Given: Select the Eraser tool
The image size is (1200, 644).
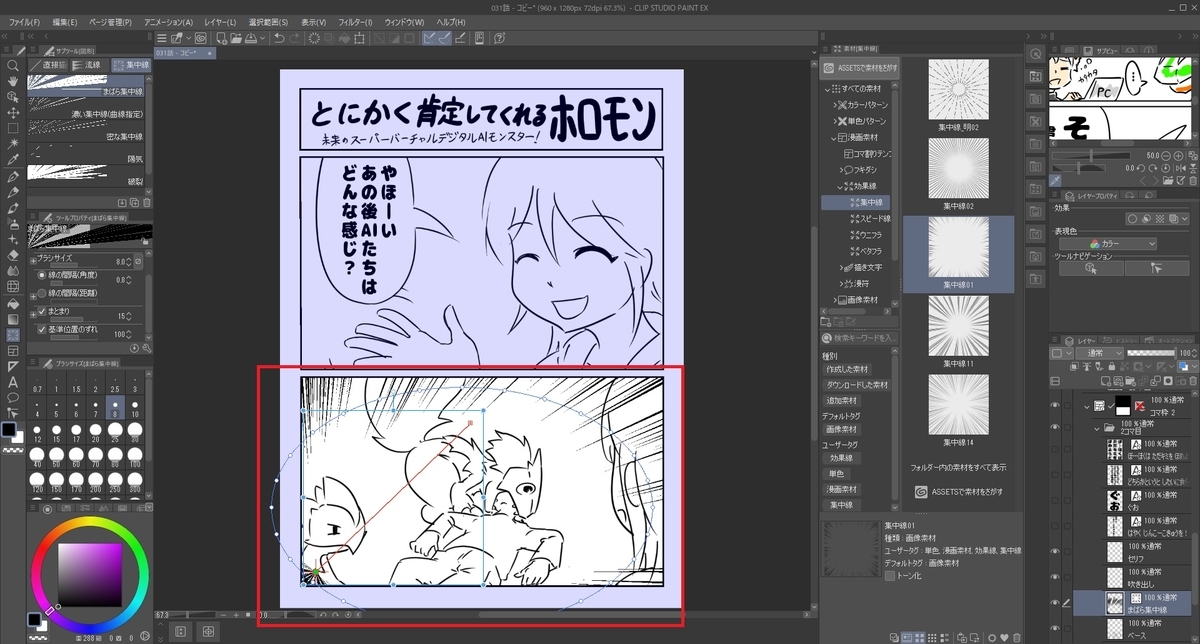Looking at the screenshot, I should point(12,254).
